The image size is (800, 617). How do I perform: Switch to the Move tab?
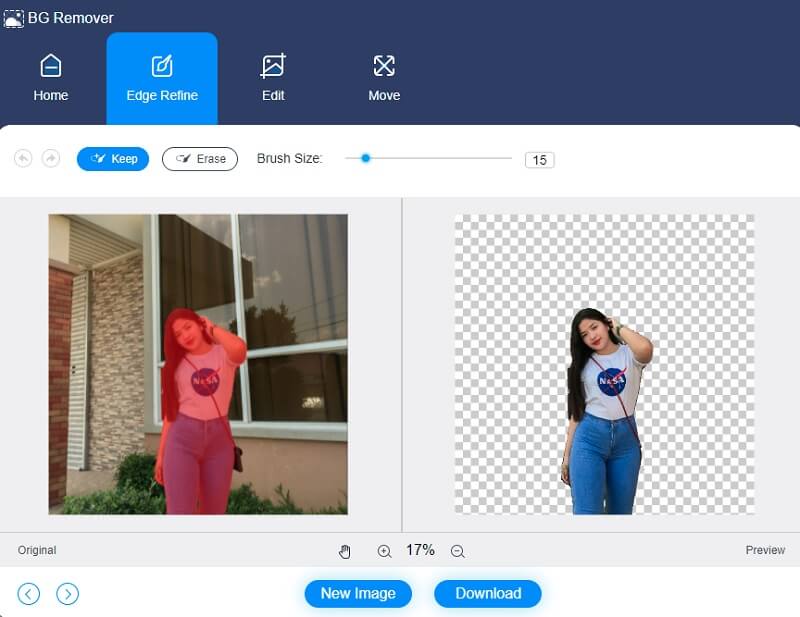384,79
